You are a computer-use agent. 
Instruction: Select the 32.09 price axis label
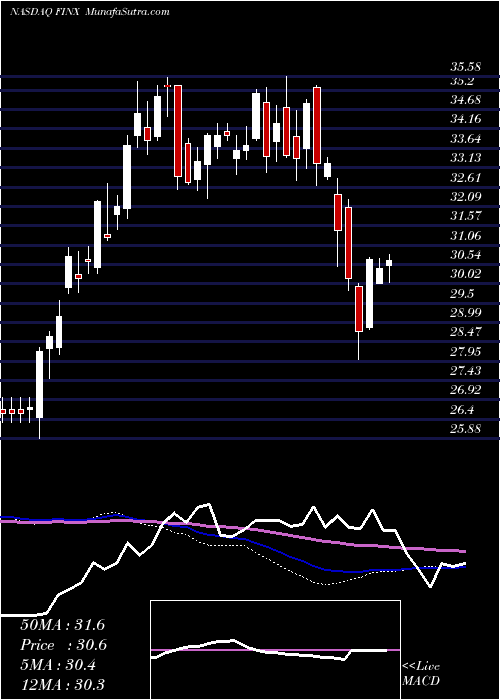[x=465, y=197]
